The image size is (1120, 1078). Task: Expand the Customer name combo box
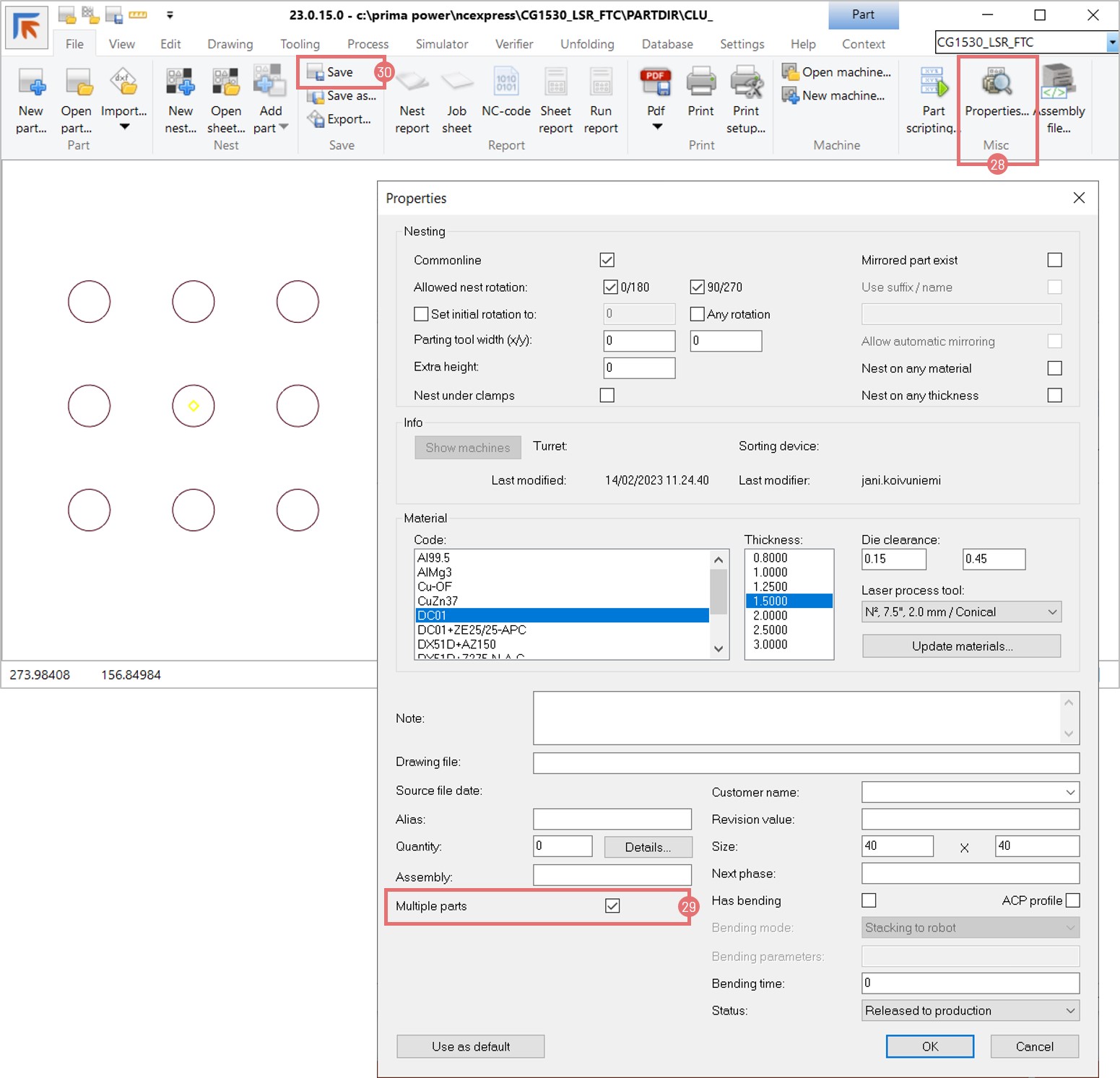(1069, 792)
